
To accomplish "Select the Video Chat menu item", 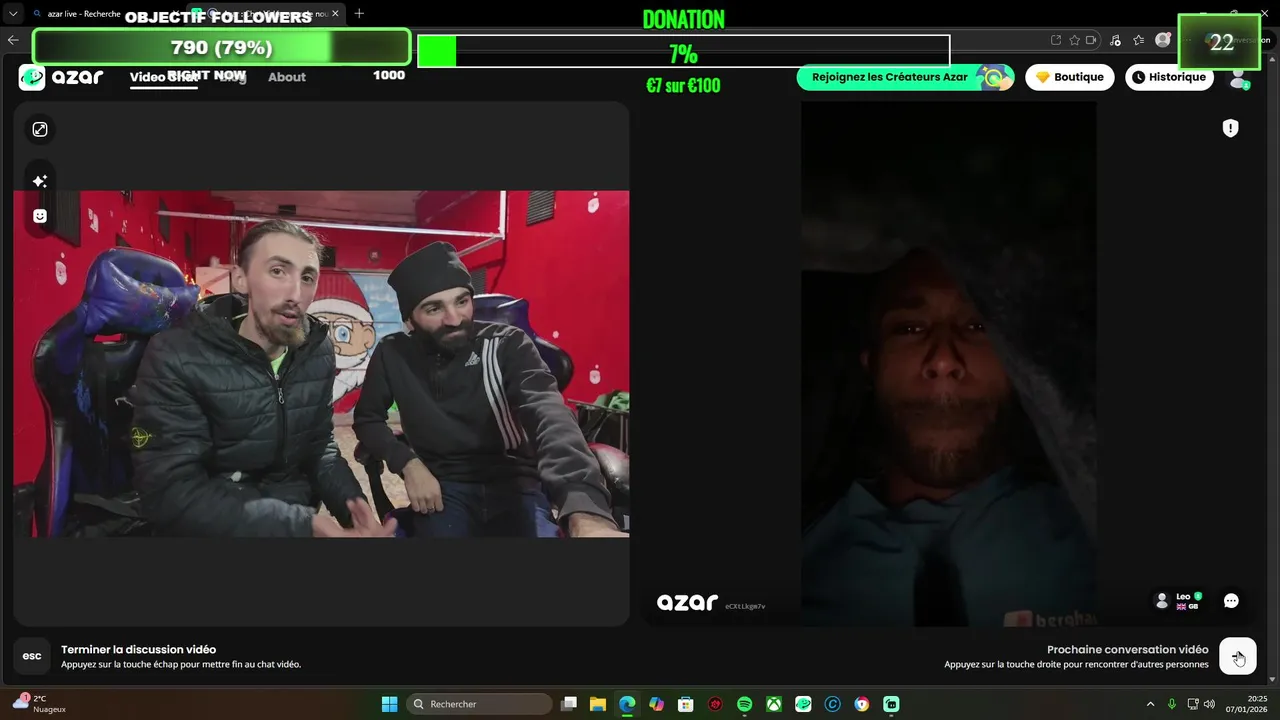I will tap(163, 77).
